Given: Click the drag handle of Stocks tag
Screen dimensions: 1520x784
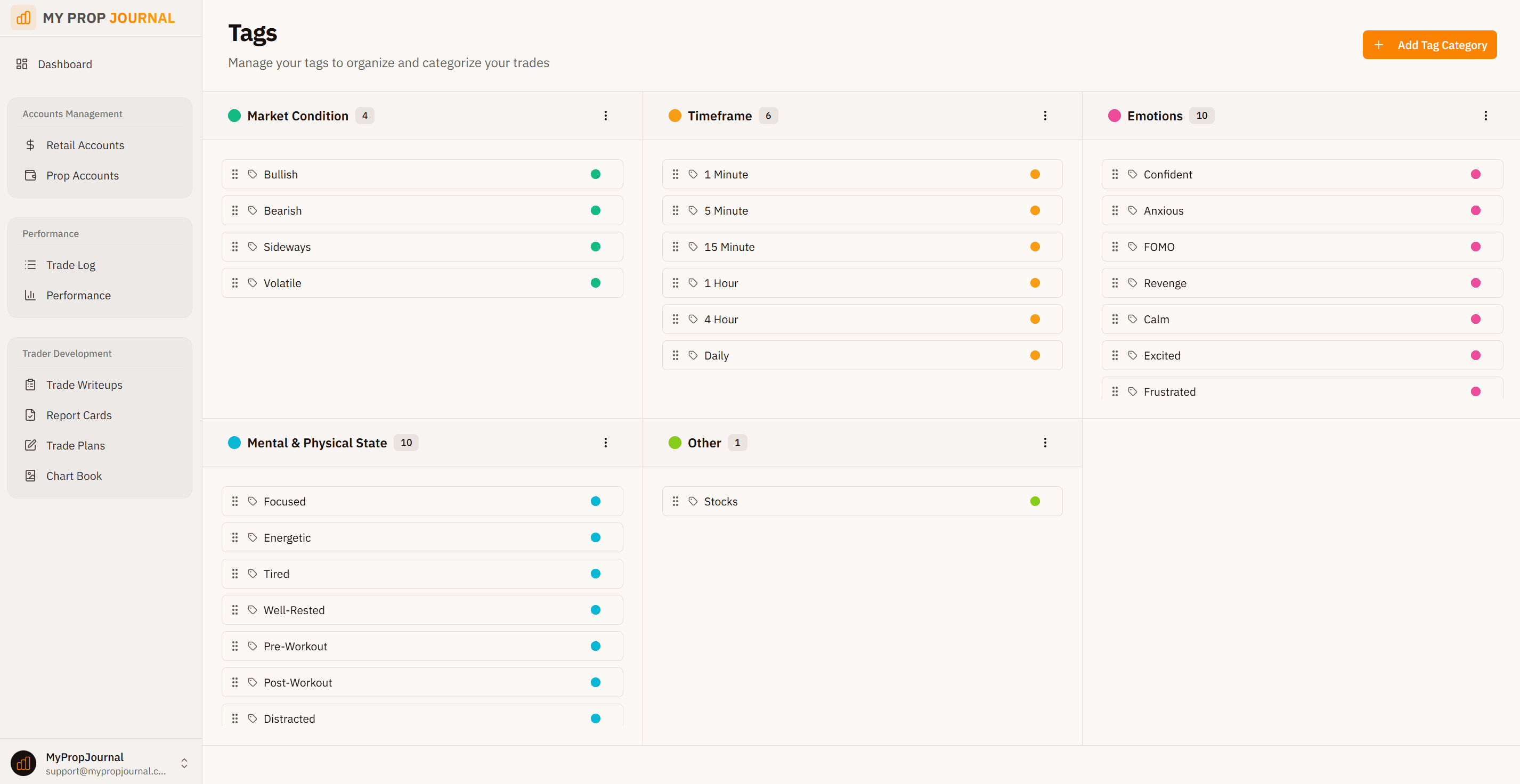Looking at the screenshot, I should 676,501.
